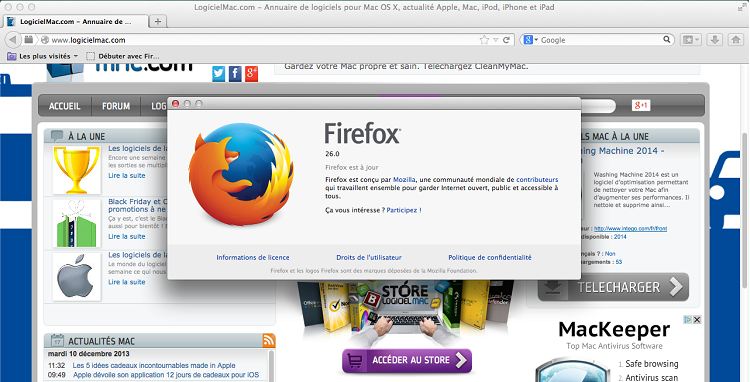Open Apple dévoile son application 12 jours link

click(166, 375)
